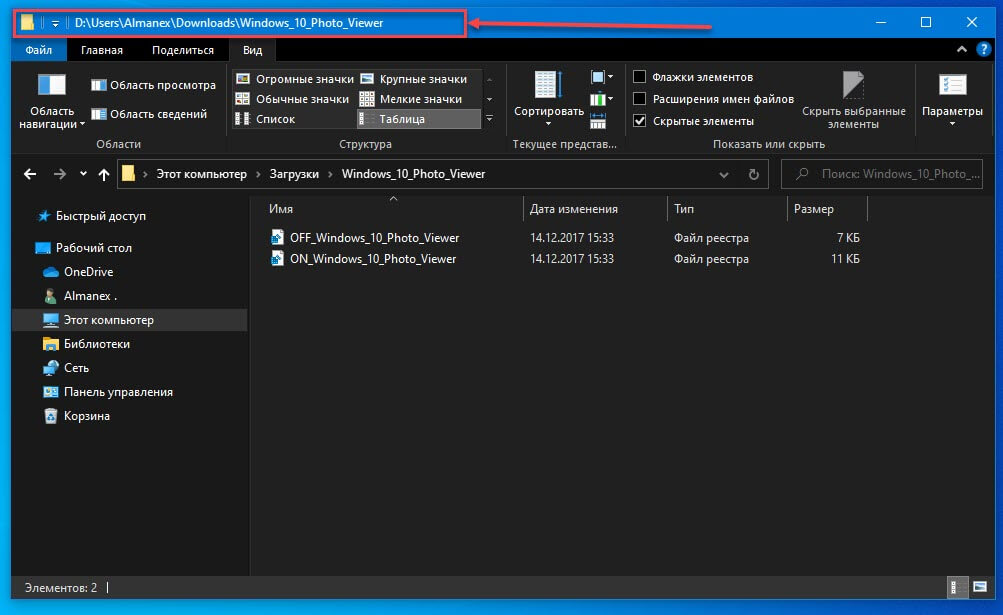Click the title bar folder icon
The height and width of the screenshot is (615, 1003).
[x=27, y=22]
